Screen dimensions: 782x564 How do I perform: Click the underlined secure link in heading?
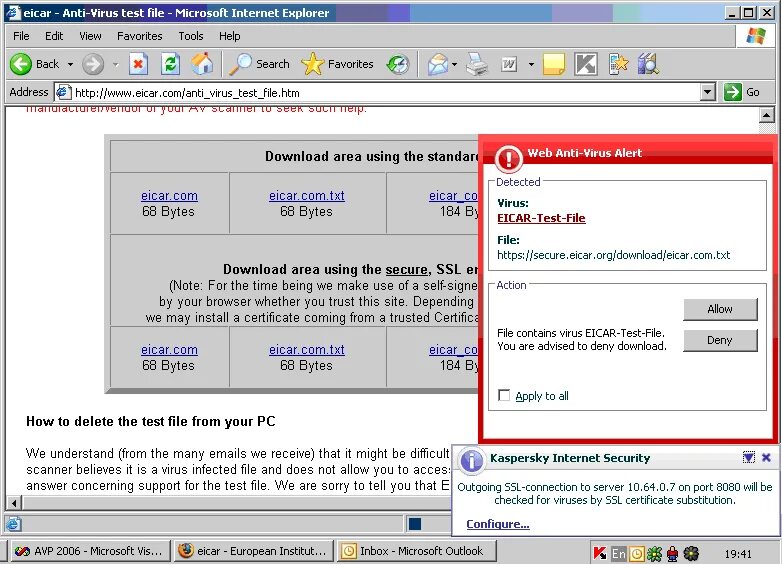(x=406, y=270)
